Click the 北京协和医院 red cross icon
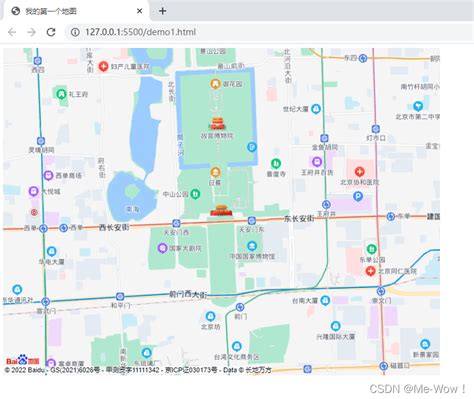 point(359,172)
